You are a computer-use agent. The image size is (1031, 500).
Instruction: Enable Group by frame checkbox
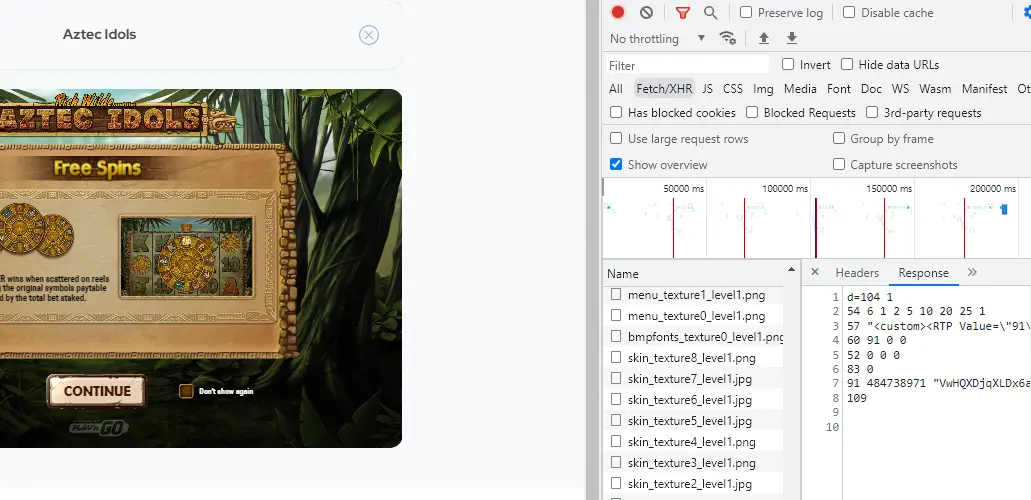pos(838,138)
